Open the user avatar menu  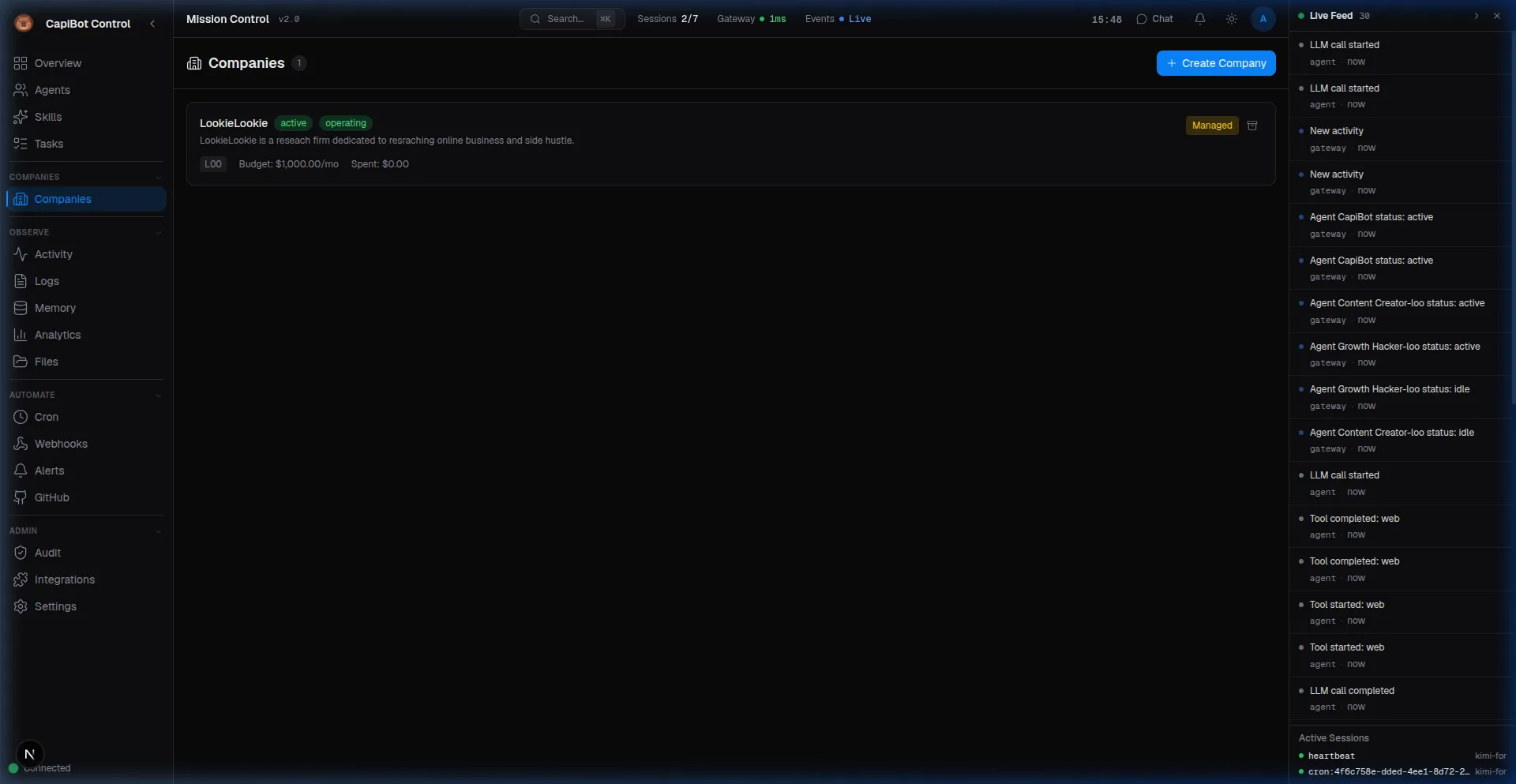click(1263, 19)
